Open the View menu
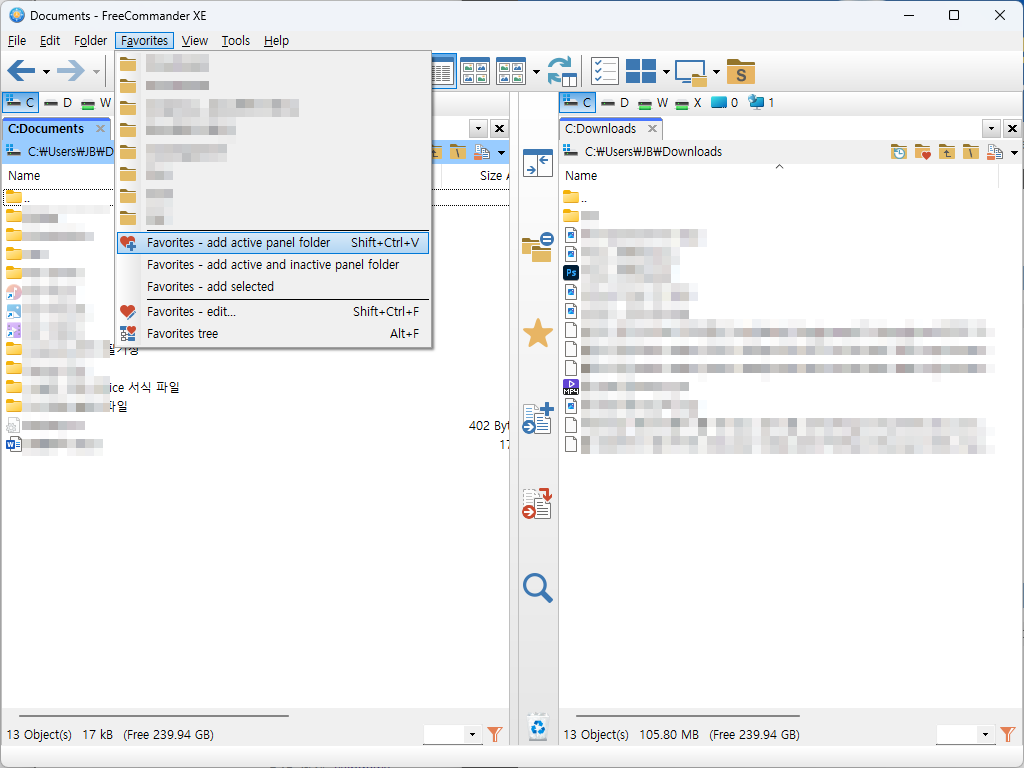The width and height of the screenshot is (1024, 768). (195, 40)
